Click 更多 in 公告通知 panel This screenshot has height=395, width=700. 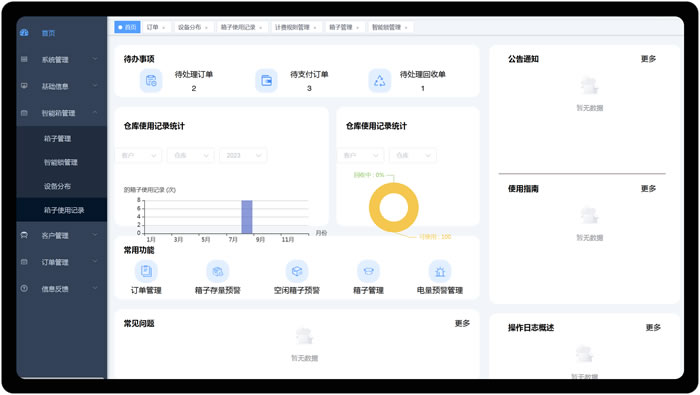[648, 59]
